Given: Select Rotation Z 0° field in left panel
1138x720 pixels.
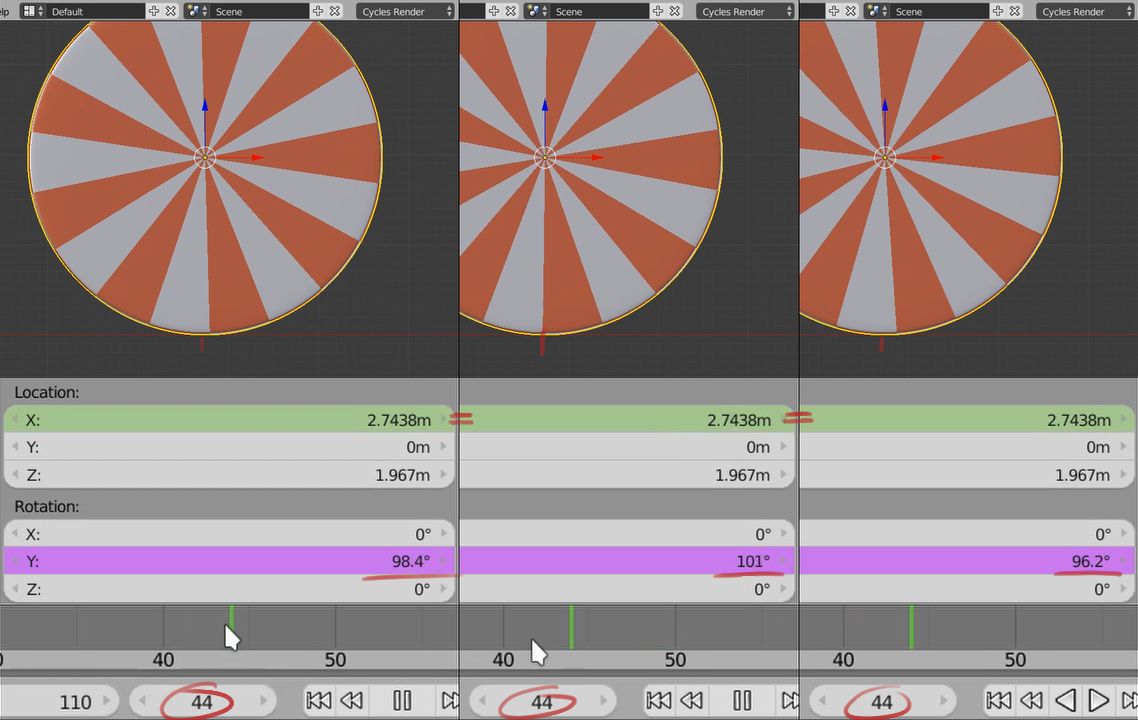Looking at the screenshot, I should pyautogui.click(x=229, y=589).
